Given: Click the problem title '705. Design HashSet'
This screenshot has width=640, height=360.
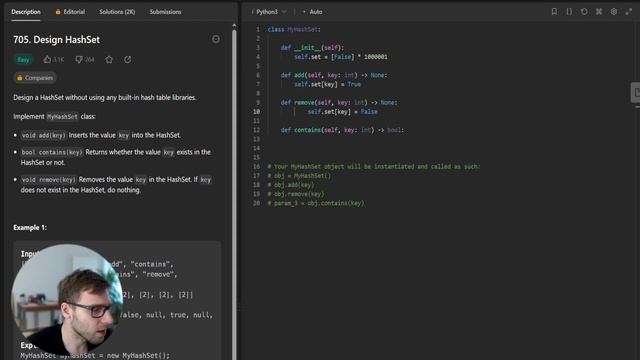Looking at the screenshot, I should pos(56,40).
